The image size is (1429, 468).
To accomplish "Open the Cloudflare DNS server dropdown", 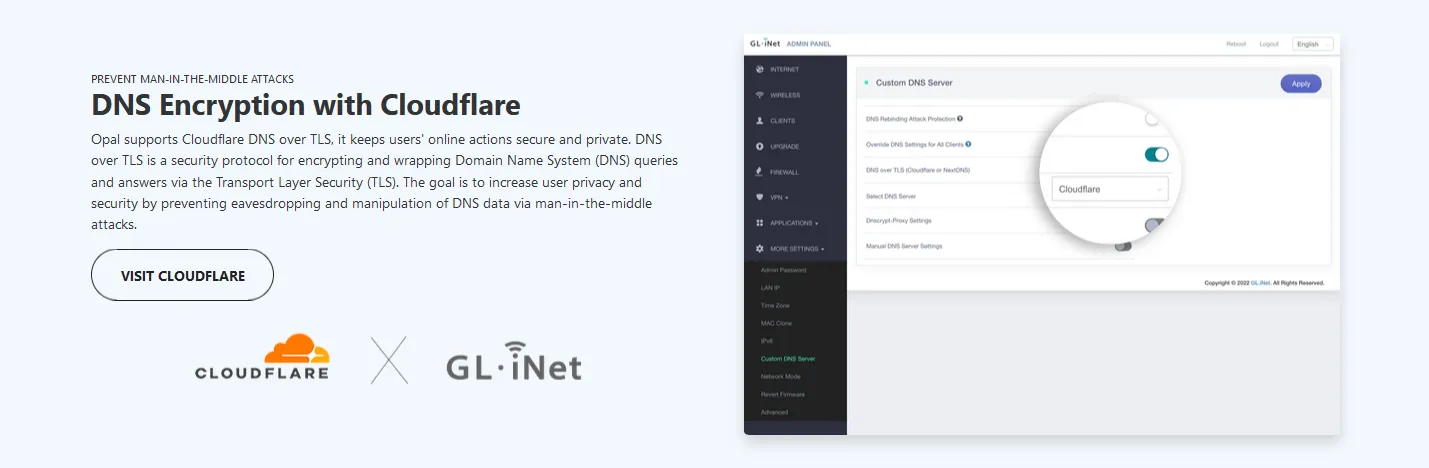I will (x=1110, y=189).
